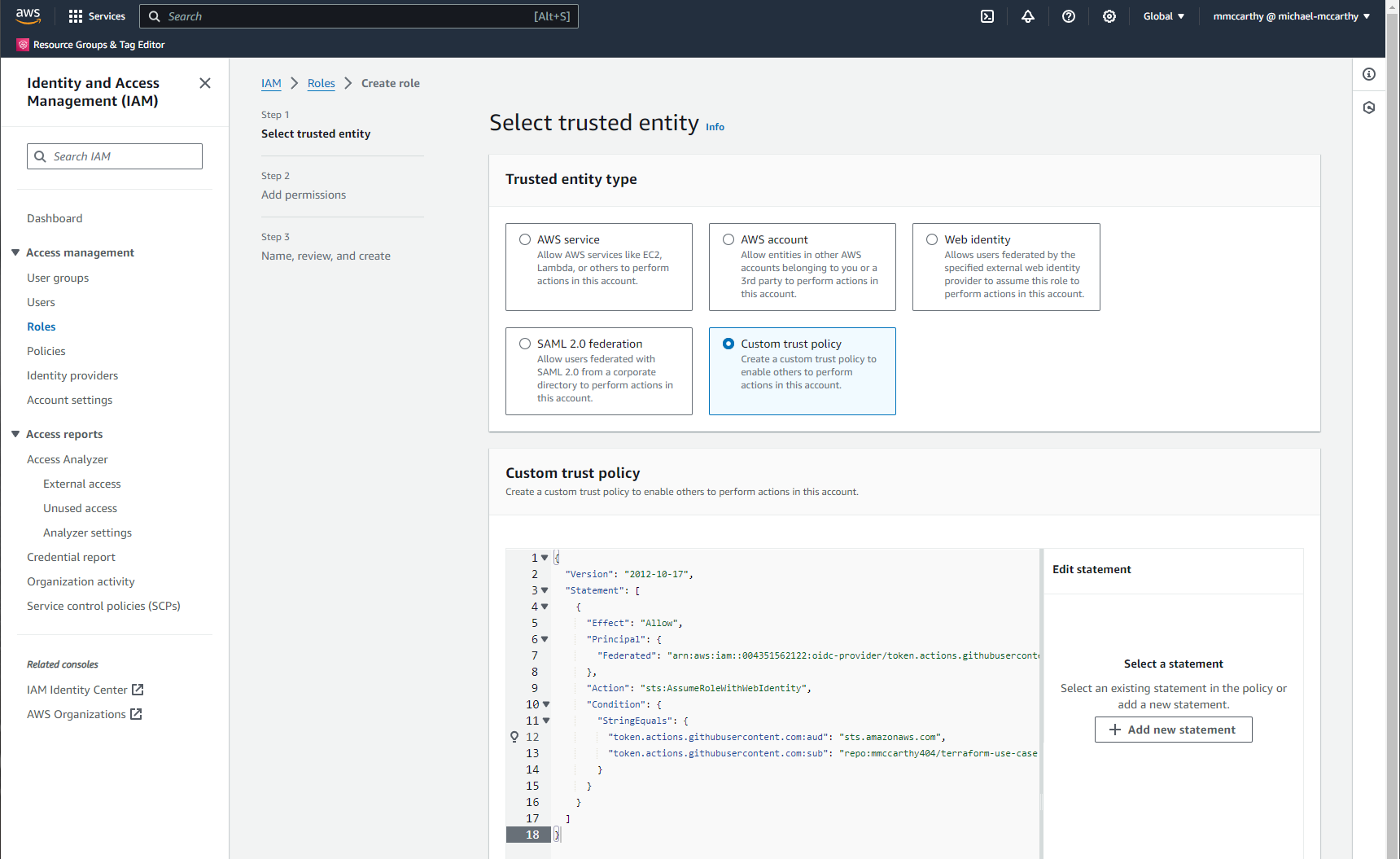
Task: Open Access Analyzer in the sidebar
Action: click(x=68, y=459)
